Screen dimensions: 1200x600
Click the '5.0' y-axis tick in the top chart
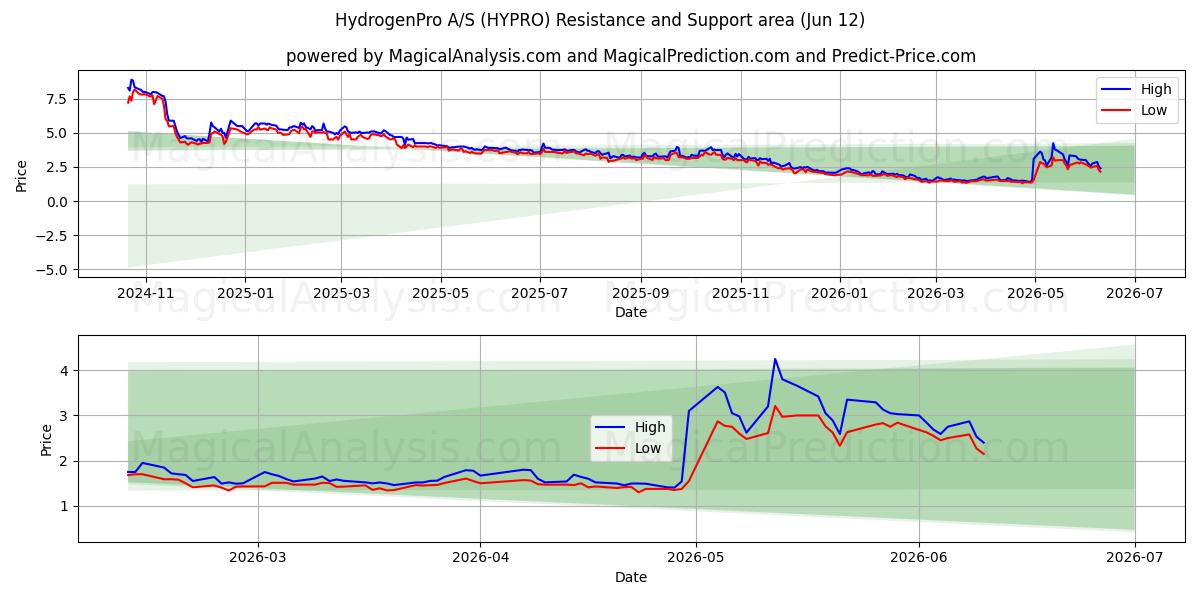coord(57,133)
